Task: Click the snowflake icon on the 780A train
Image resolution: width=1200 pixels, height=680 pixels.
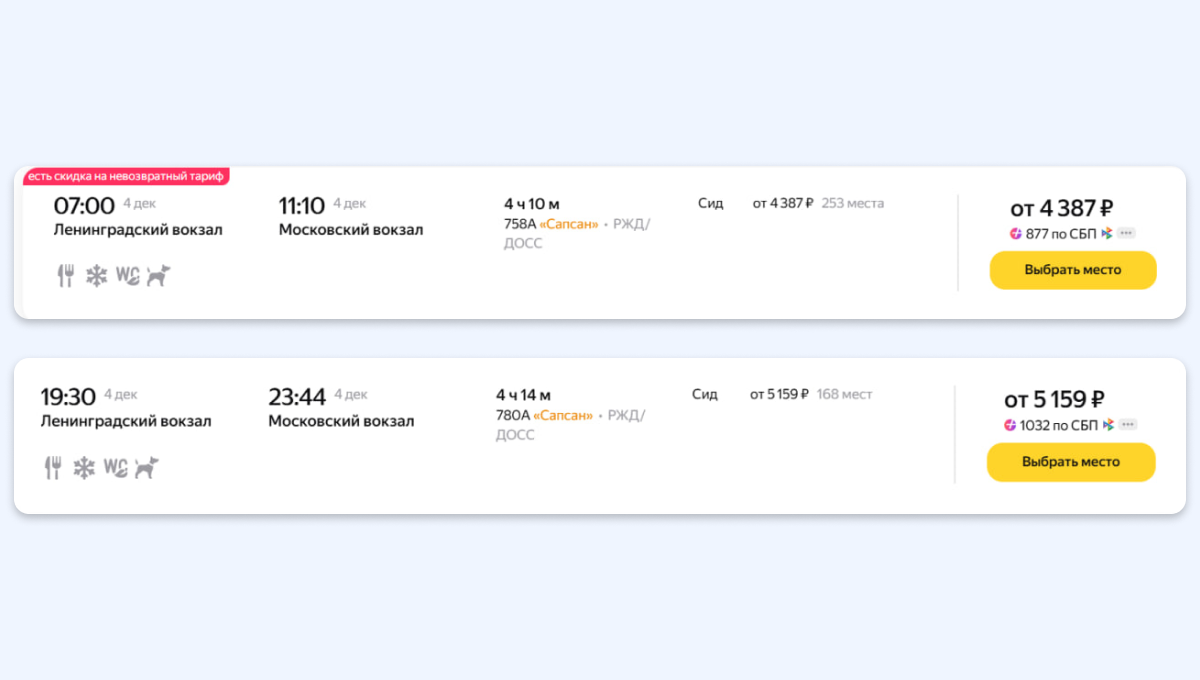Action: pyautogui.click(x=84, y=467)
